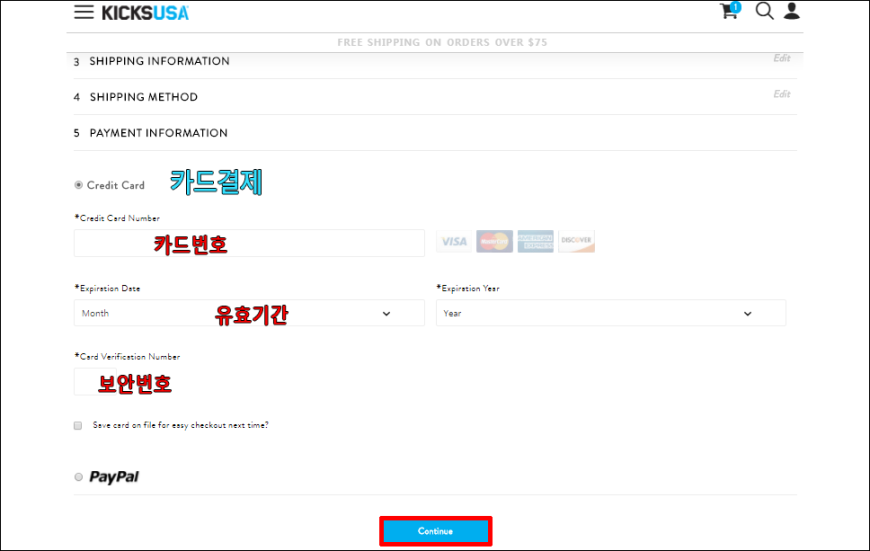Click the Expiration Date label
This screenshot has width=870, height=551.
coord(107,288)
